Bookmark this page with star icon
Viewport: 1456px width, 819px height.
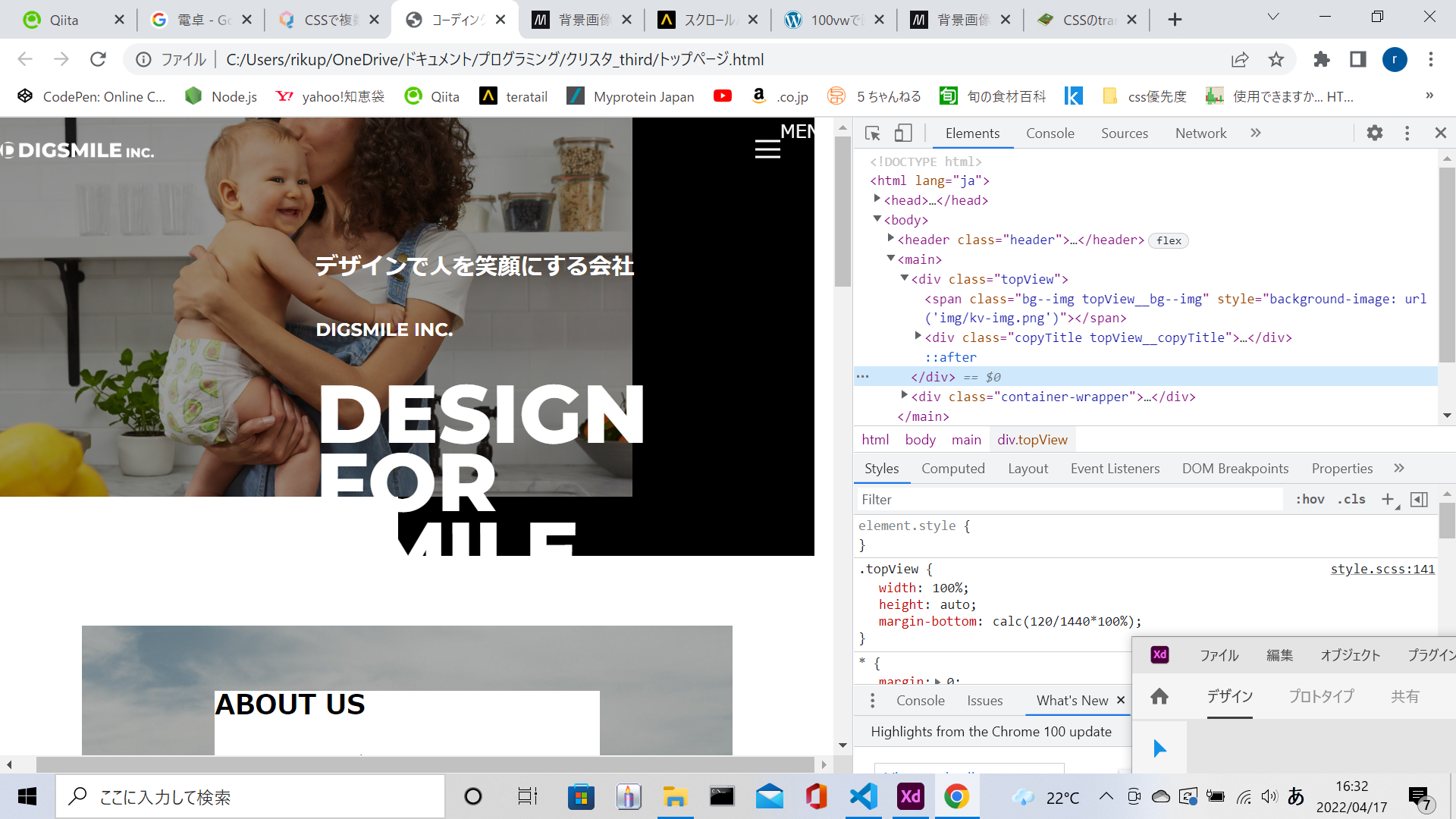[1276, 59]
